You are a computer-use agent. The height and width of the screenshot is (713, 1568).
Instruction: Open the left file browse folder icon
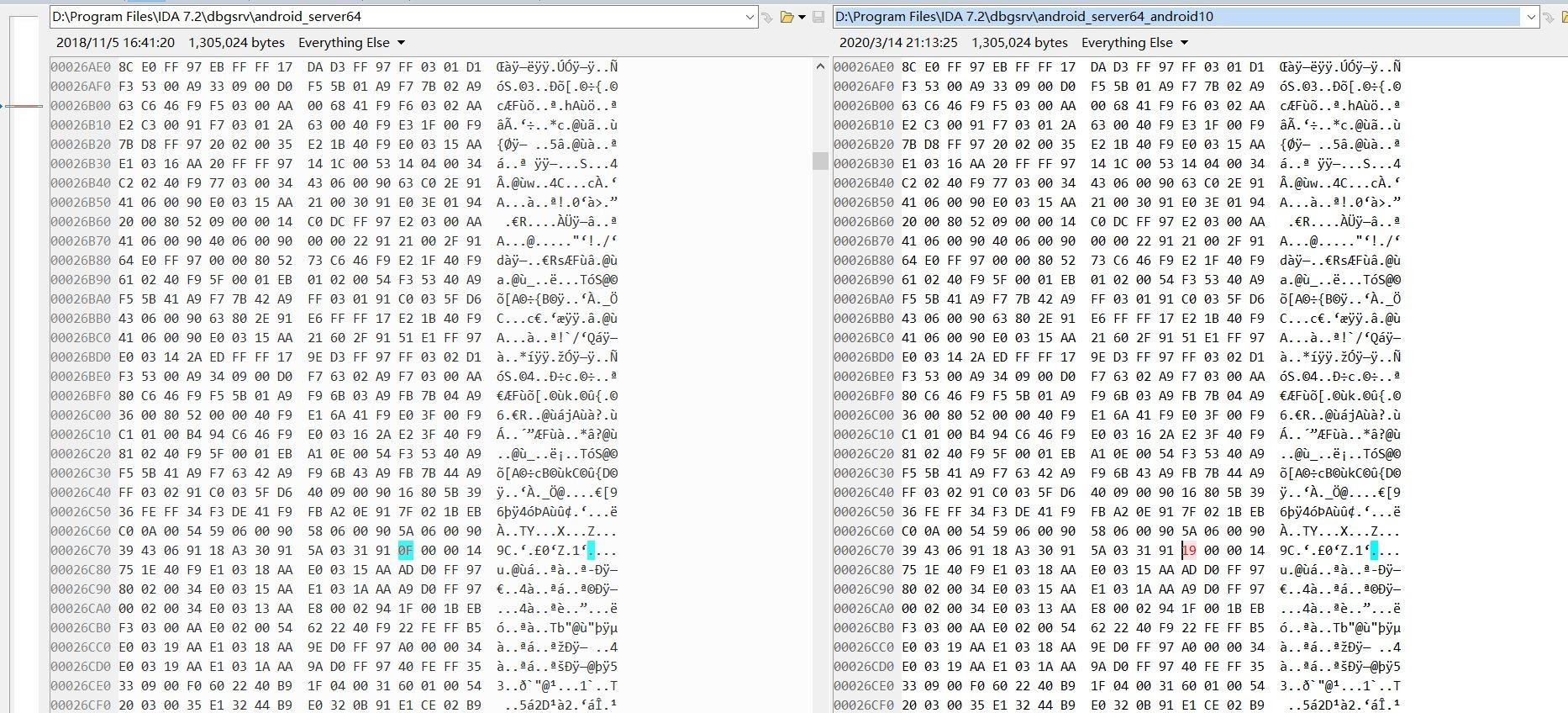click(x=787, y=17)
